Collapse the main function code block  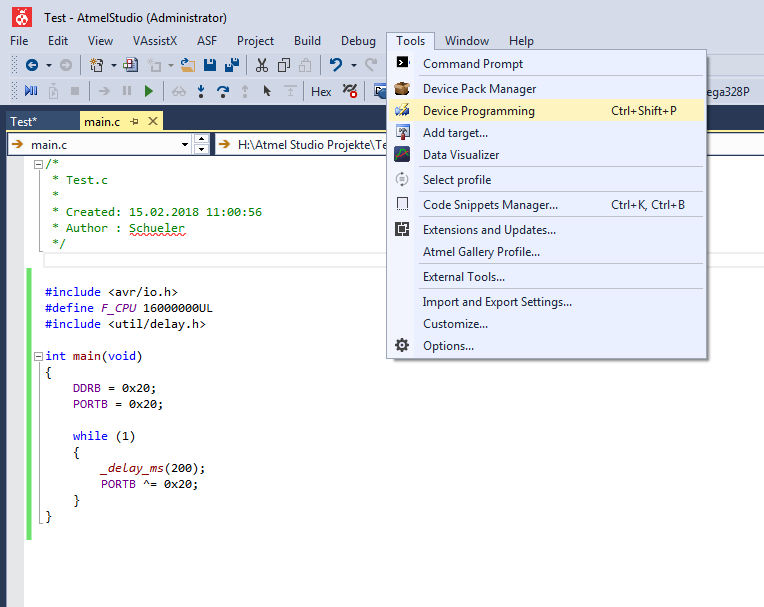[37, 356]
